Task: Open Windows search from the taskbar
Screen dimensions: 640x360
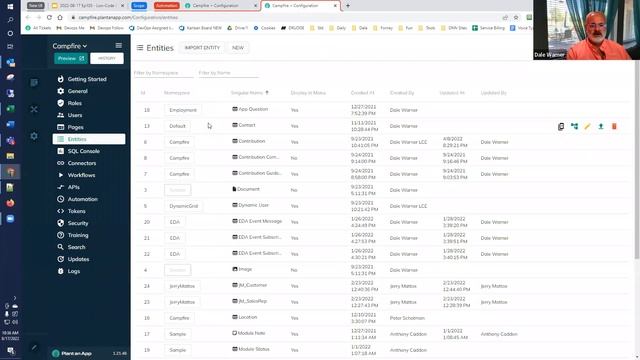Action: click(10, 20)
